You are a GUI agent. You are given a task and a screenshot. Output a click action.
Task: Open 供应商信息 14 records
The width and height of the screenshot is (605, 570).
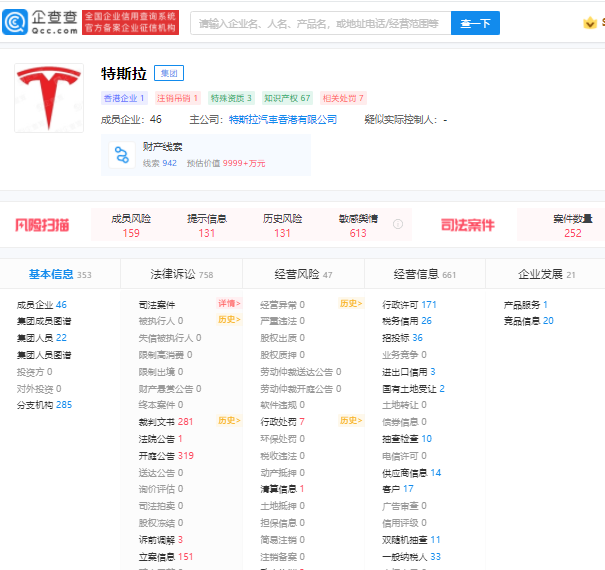point(411,473)
